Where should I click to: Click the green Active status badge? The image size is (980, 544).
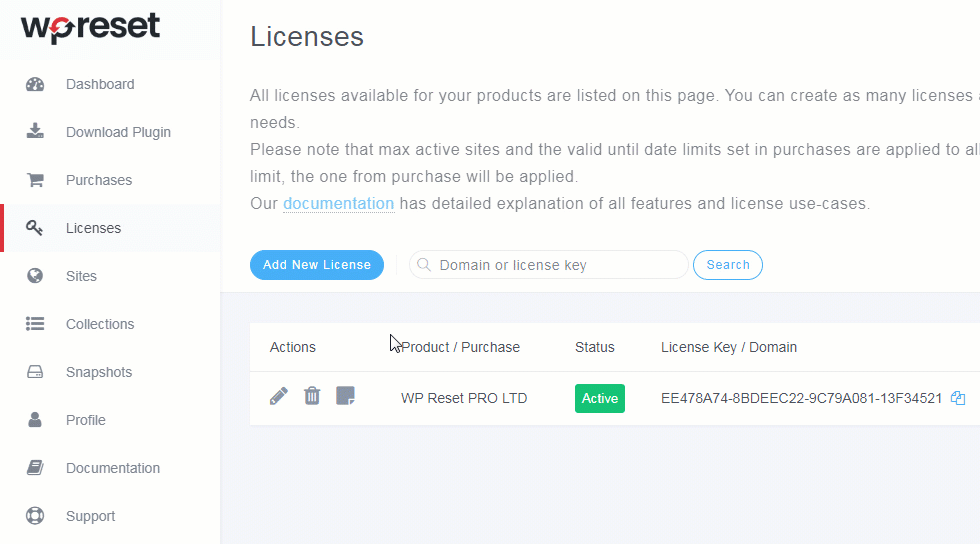[x=600, y=398]
